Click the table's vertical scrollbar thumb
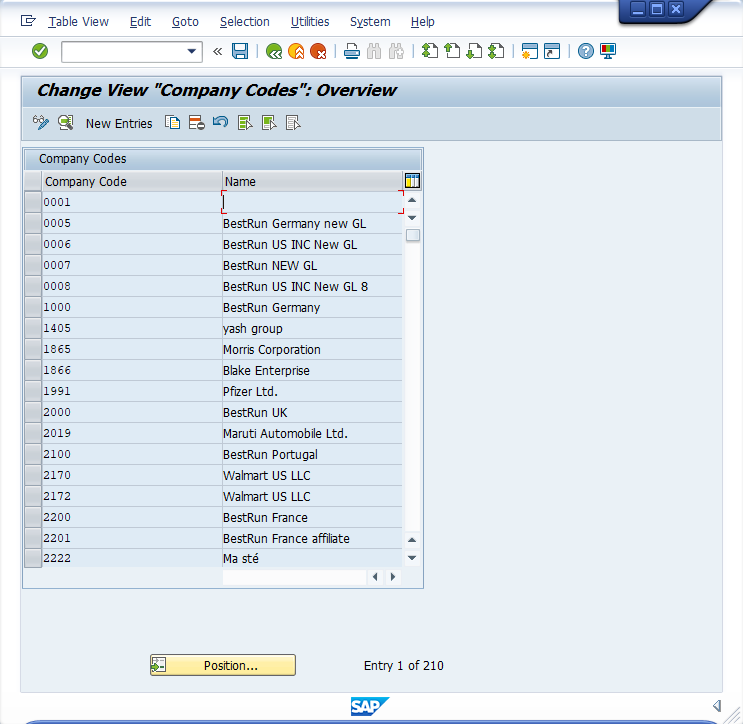This screenshot has width=743, height=724. point(412,236)
